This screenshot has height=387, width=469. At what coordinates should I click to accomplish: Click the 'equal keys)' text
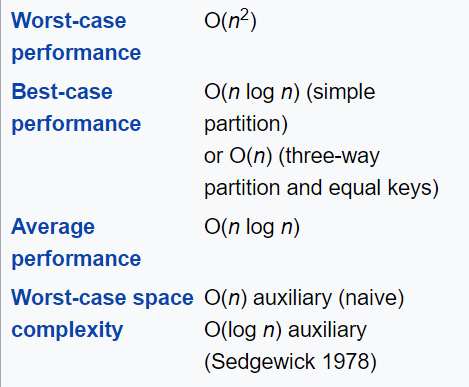pos(383,188)
